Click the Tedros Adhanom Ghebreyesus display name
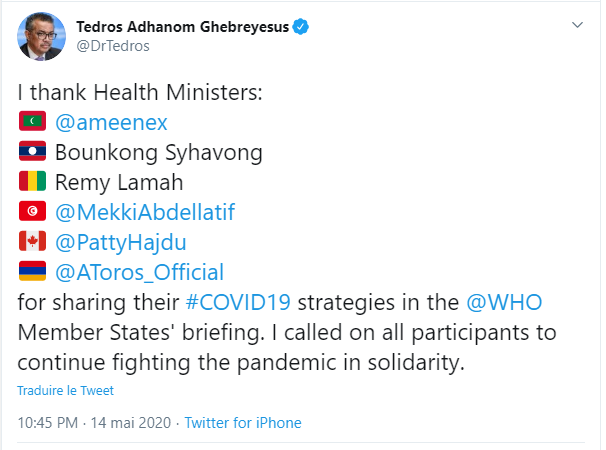 (182, 28)
